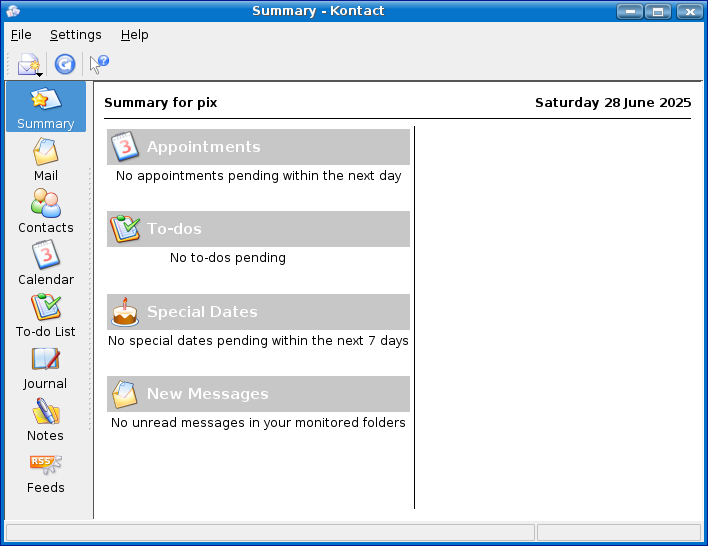The height and width of the screenshot is (546, 708).
Task: Open the Help menu
Action: [x=135, y=35]
